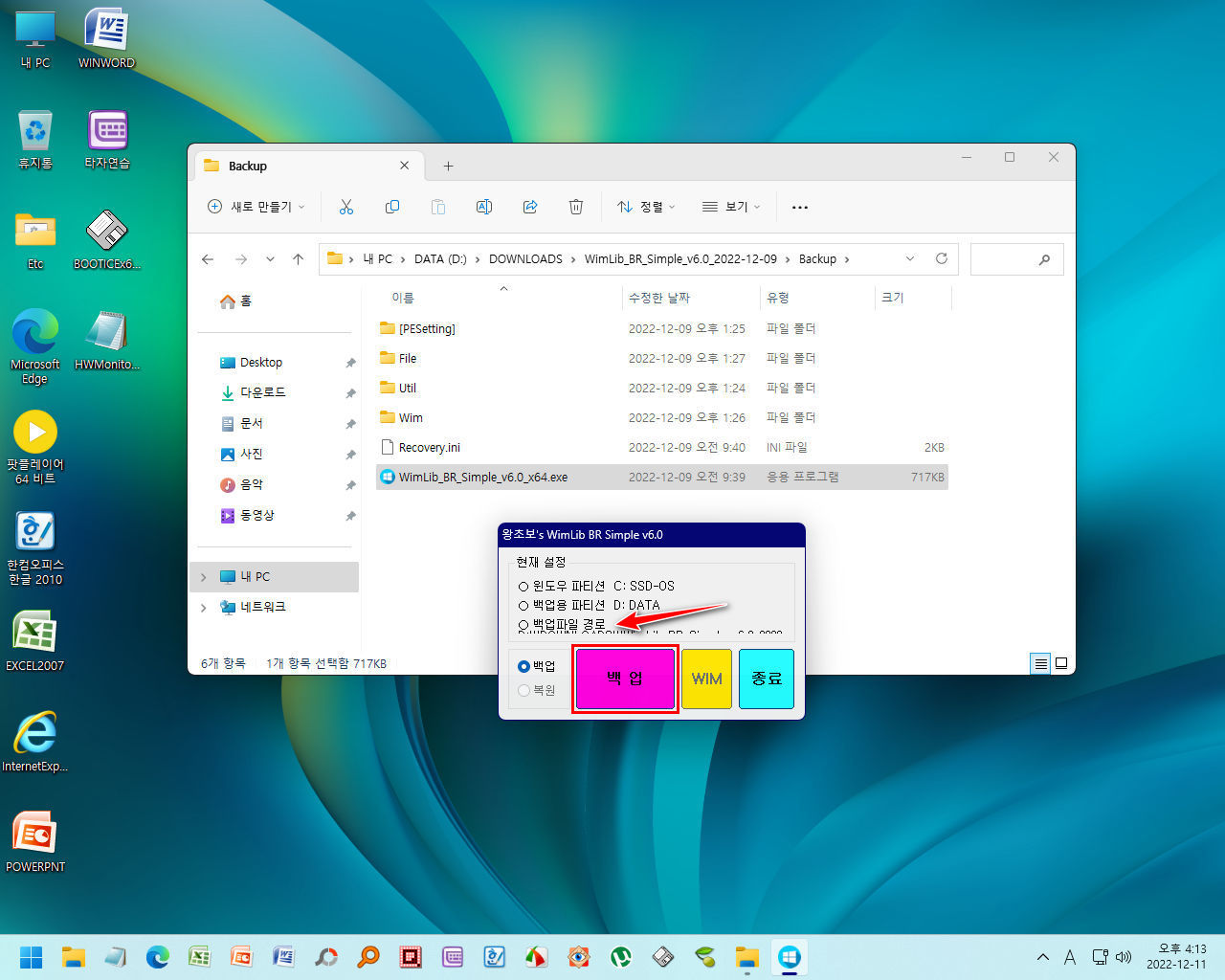Expand the 네트워크 tree node

pos(203,608)
